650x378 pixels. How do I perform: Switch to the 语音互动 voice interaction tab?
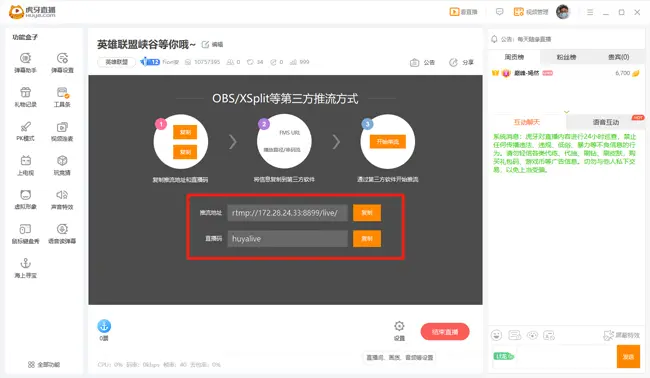click(x=606, y=122)
